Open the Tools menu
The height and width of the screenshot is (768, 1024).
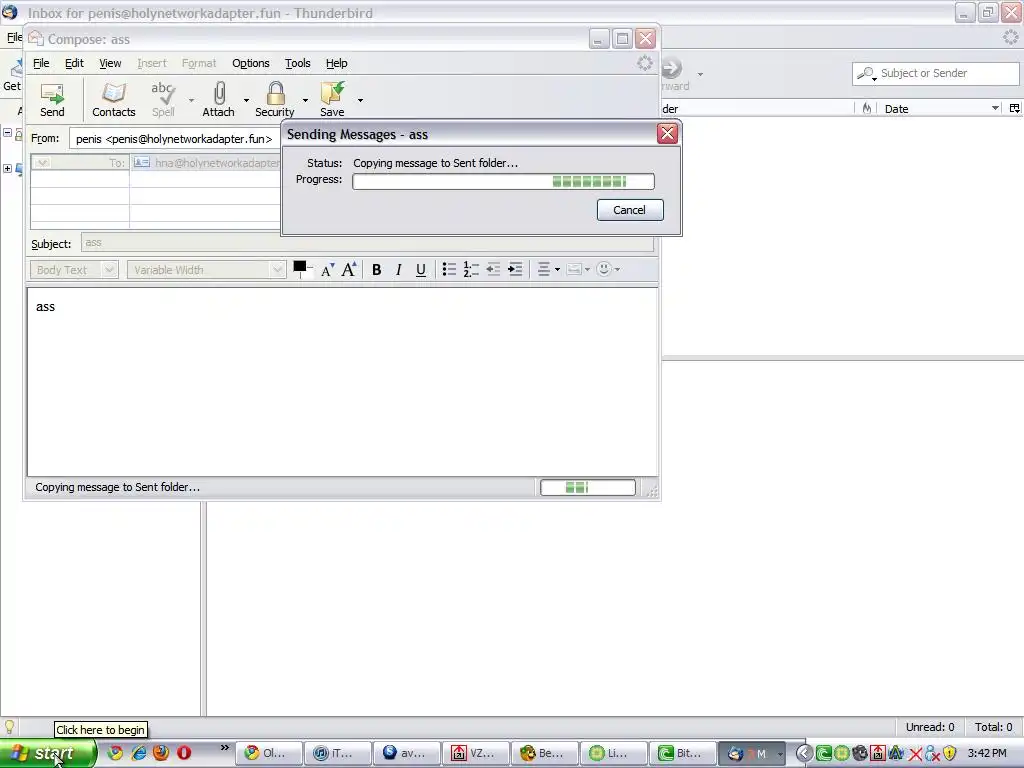(298, 63)
